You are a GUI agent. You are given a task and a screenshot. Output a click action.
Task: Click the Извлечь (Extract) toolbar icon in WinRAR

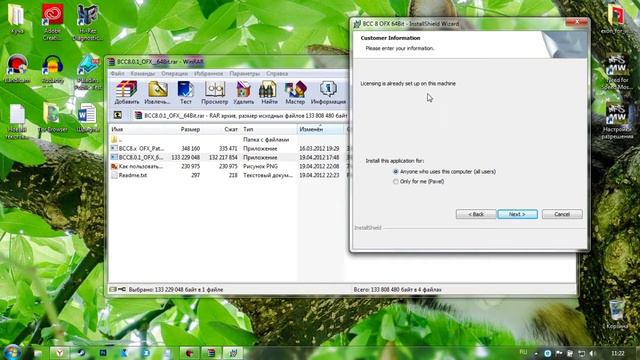click(x=158, y=93)
